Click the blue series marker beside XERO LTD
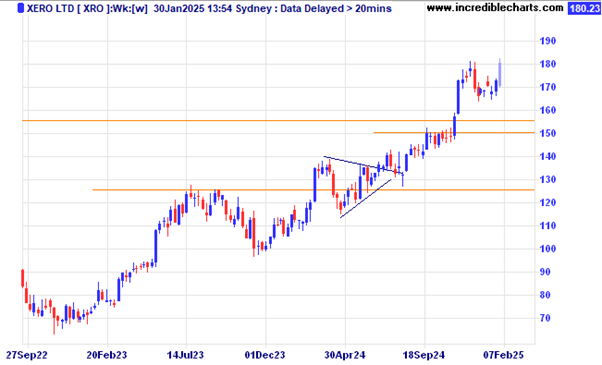The image size is (602, 365). pos(21,8)
